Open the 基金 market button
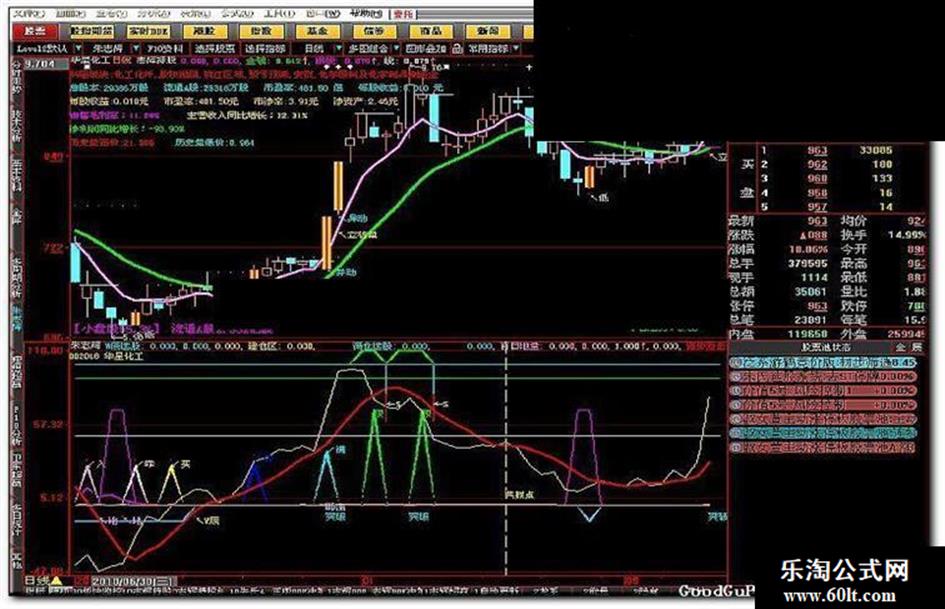 point(318,31)
